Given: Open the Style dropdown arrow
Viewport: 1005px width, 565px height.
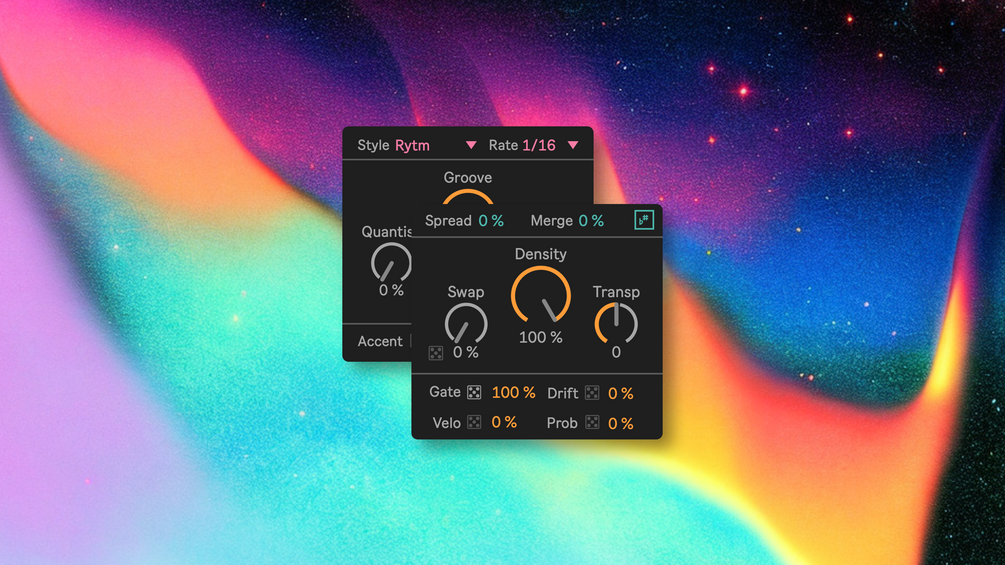Looking at the screenshot, I should pos(471,145).
